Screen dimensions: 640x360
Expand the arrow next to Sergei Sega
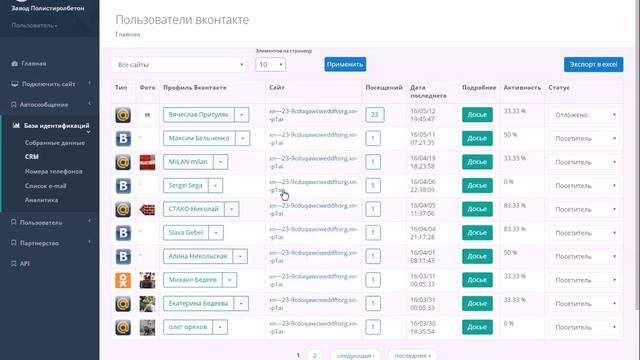[x=215, y=186]
